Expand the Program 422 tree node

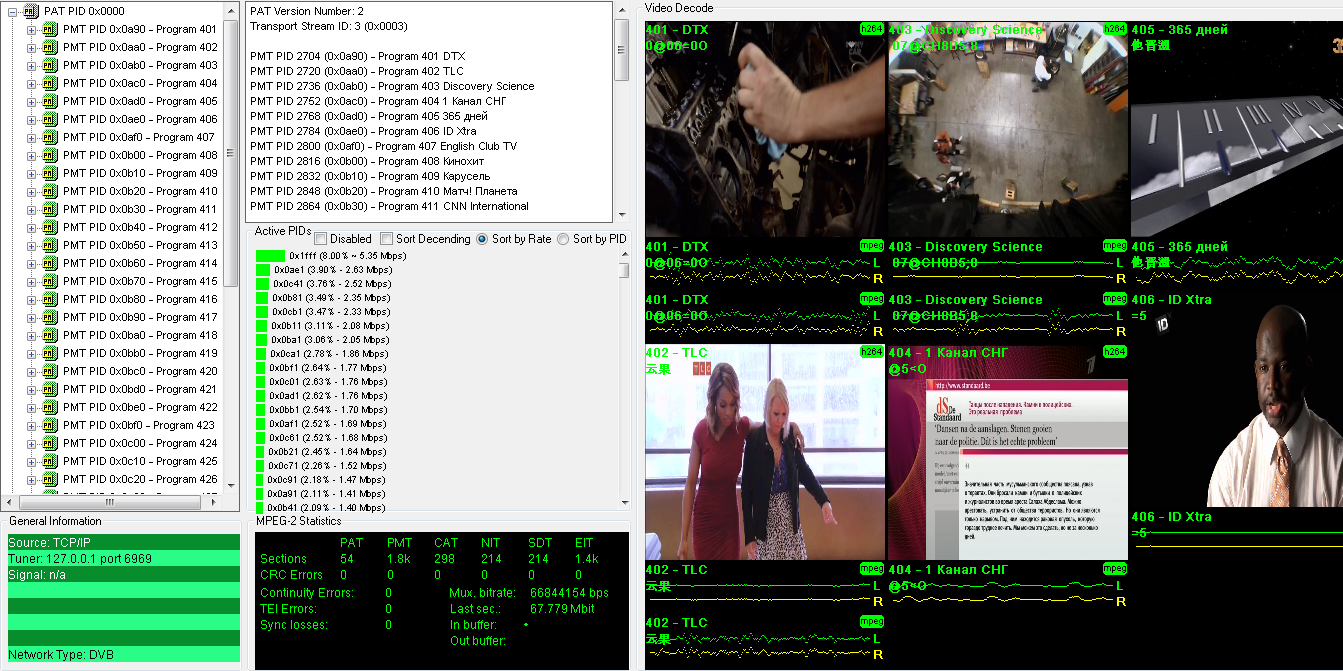coord(31,407)
